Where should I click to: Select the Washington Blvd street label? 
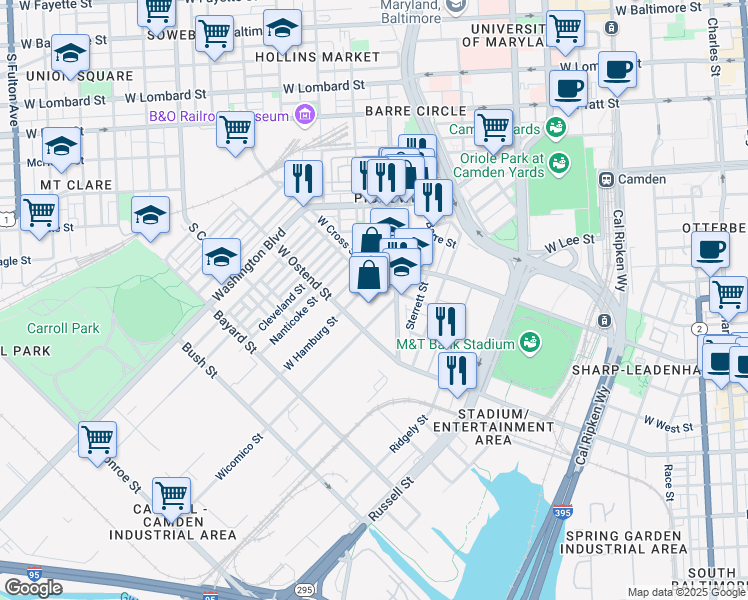tap(249, 265)
